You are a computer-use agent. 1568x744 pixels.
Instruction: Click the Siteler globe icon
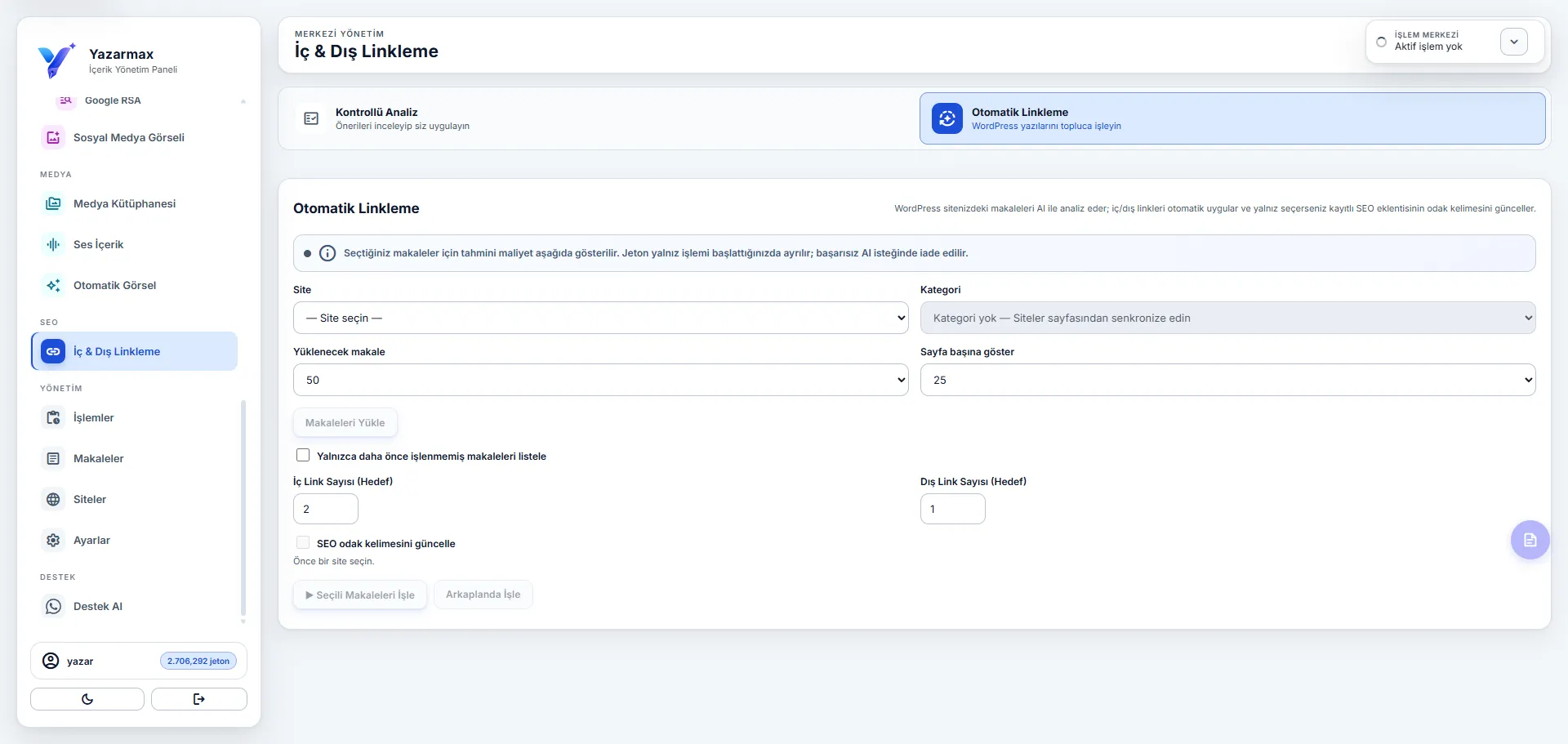[53, 499]
